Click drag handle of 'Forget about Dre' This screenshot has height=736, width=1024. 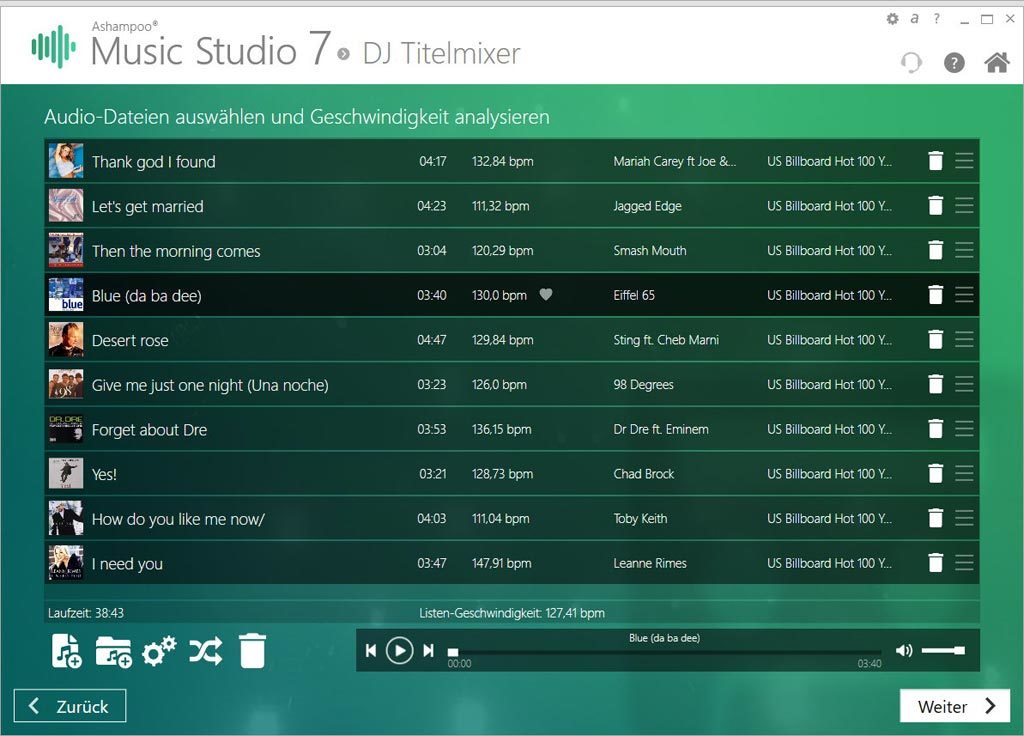(964, 429)
